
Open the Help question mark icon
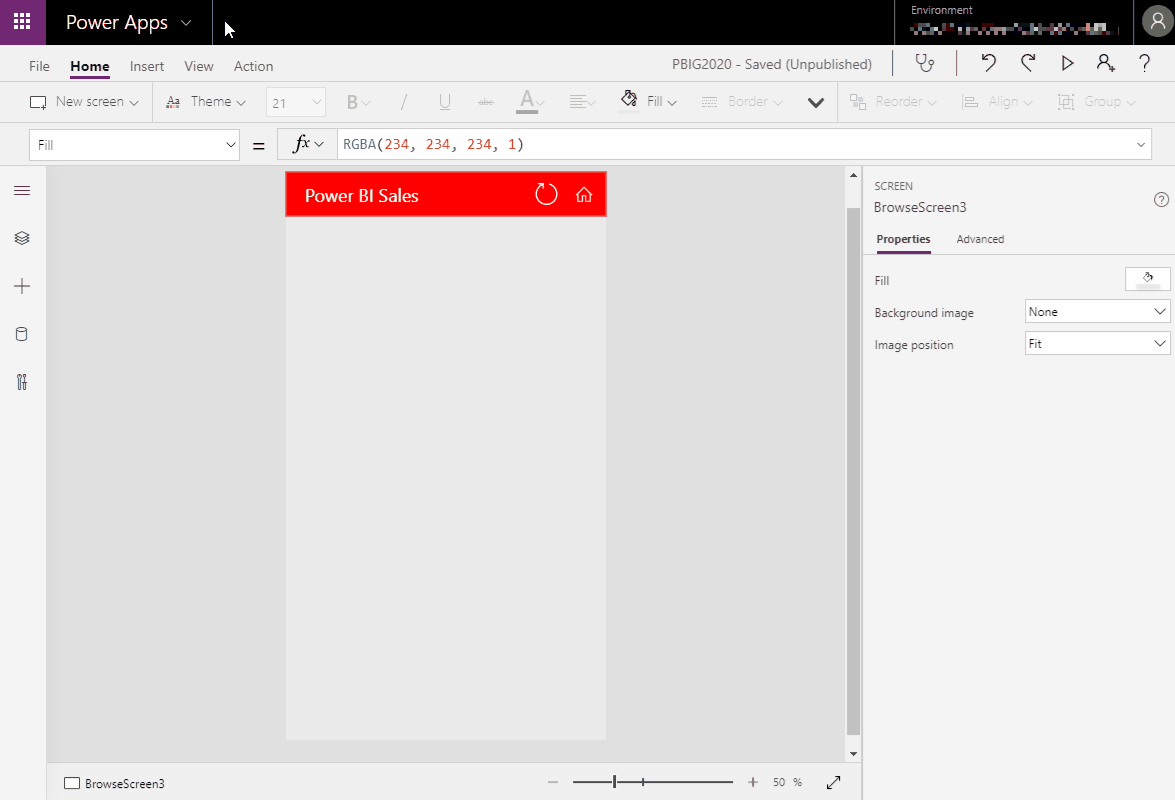(1144, 64)
